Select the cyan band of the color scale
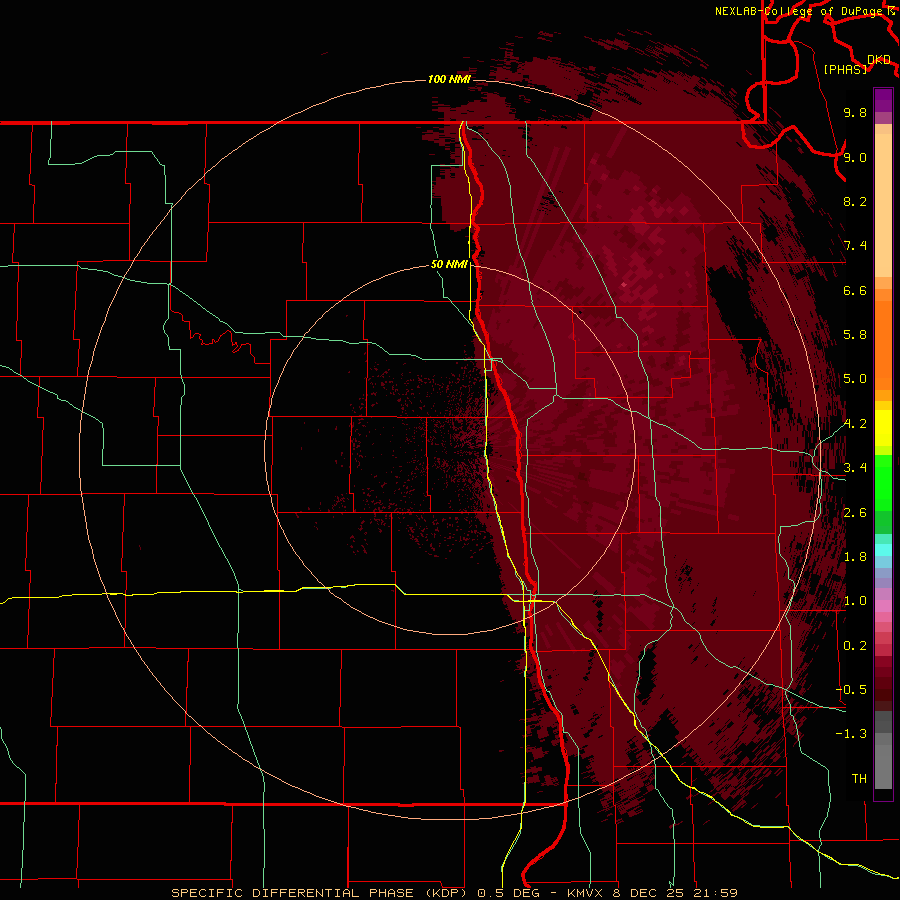This screenshot has height=900, width=900. point(883,550)
